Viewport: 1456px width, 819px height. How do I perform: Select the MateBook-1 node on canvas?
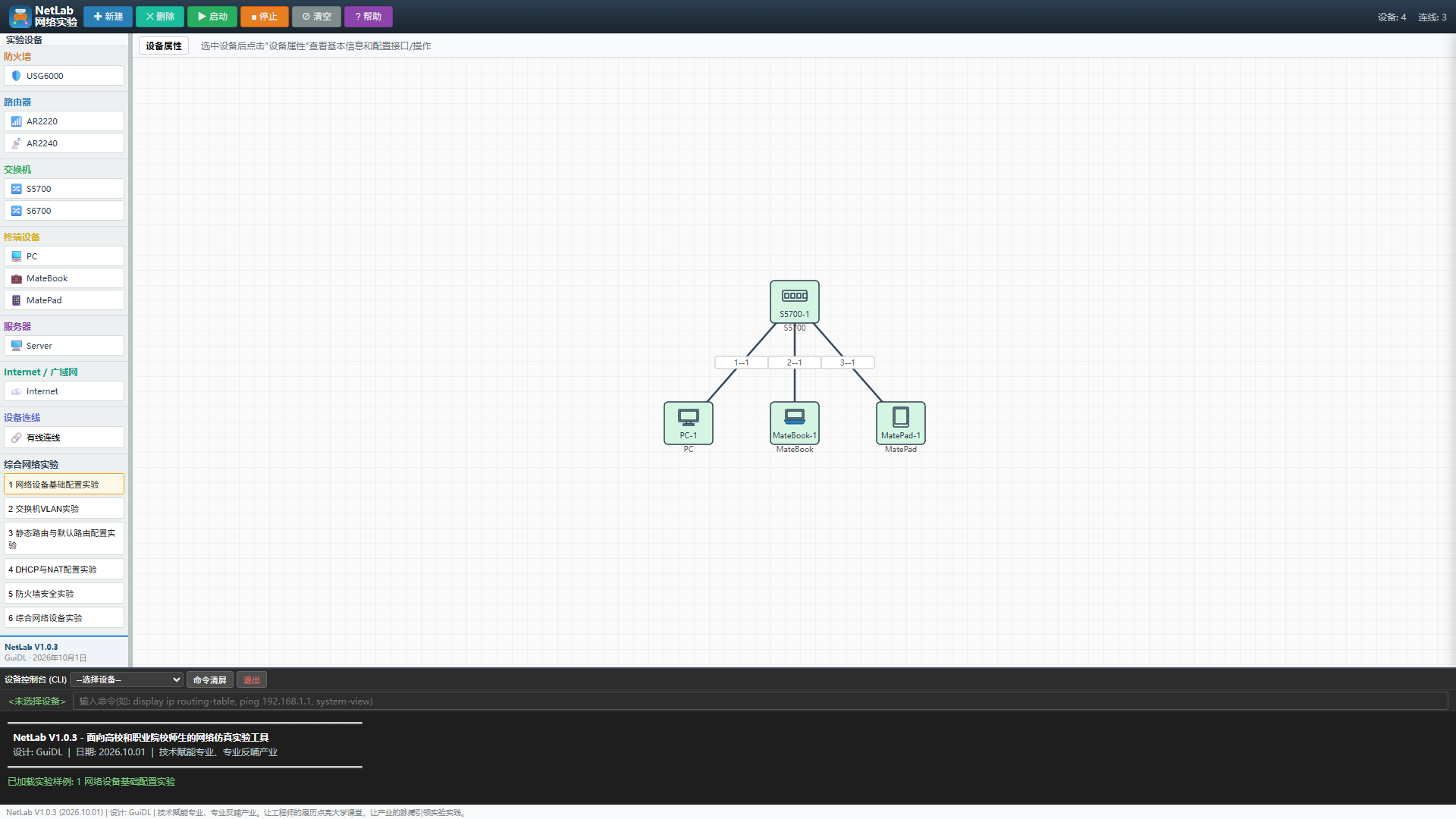pos(795,423)
